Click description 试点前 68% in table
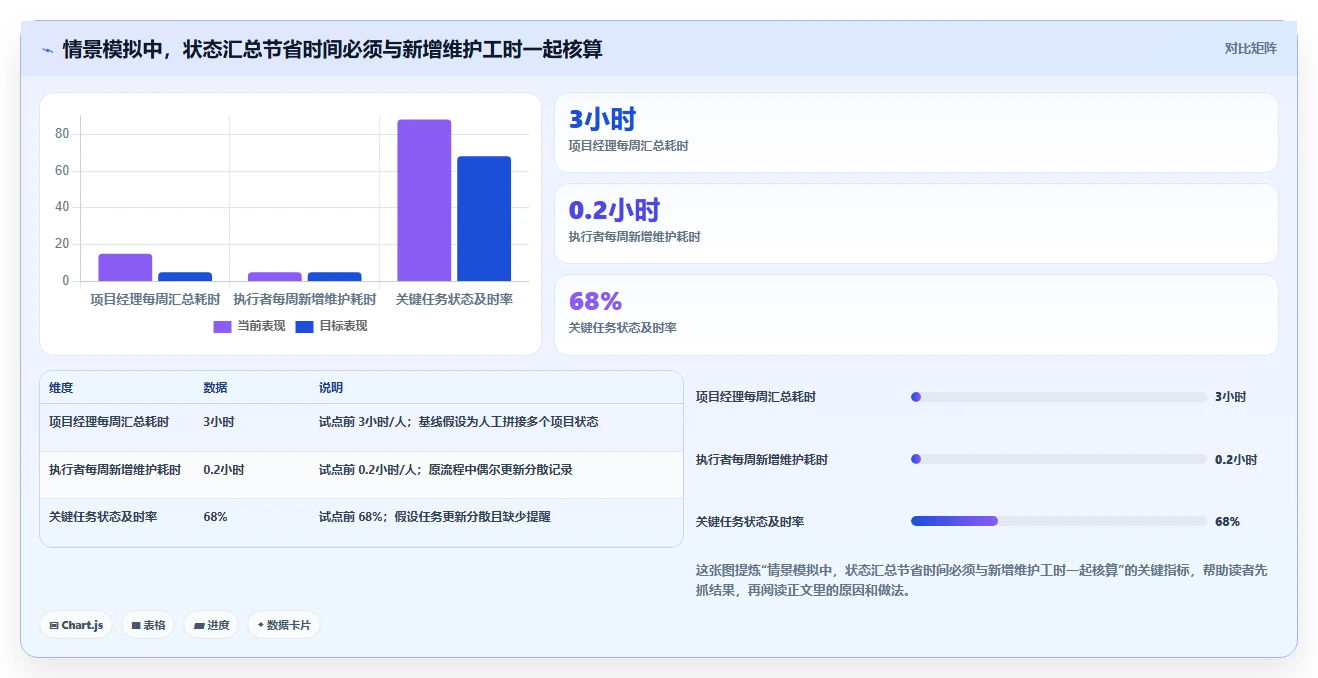 [435, 517]
